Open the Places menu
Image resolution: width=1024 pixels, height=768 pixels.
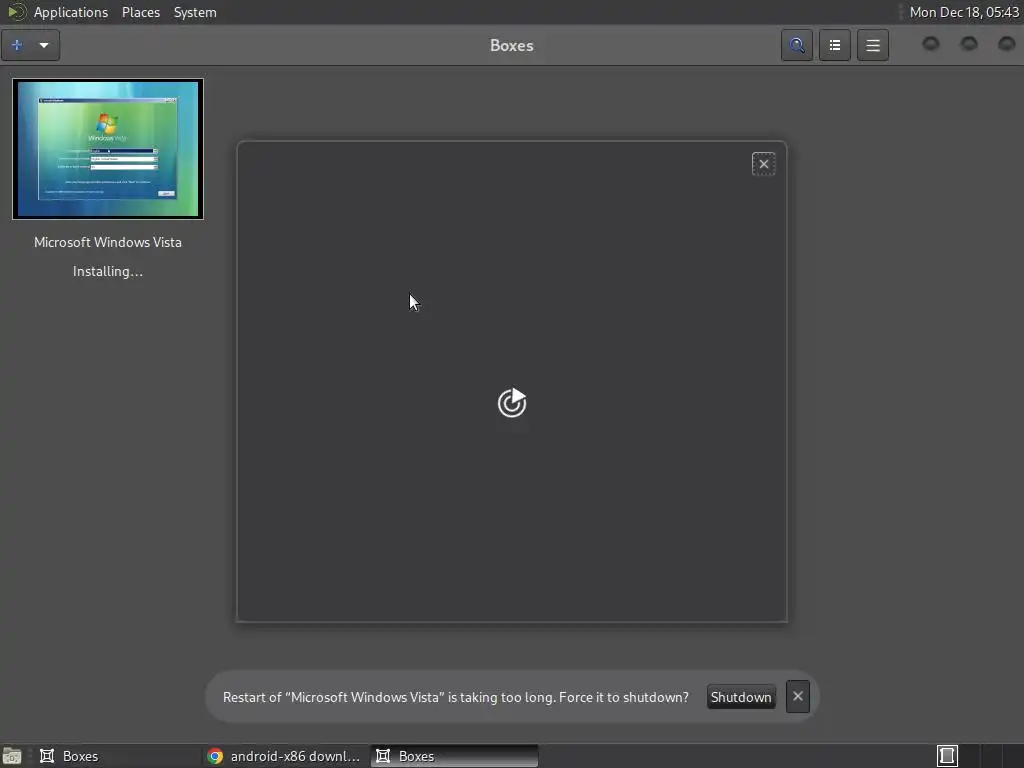click(x=141, y=12)
